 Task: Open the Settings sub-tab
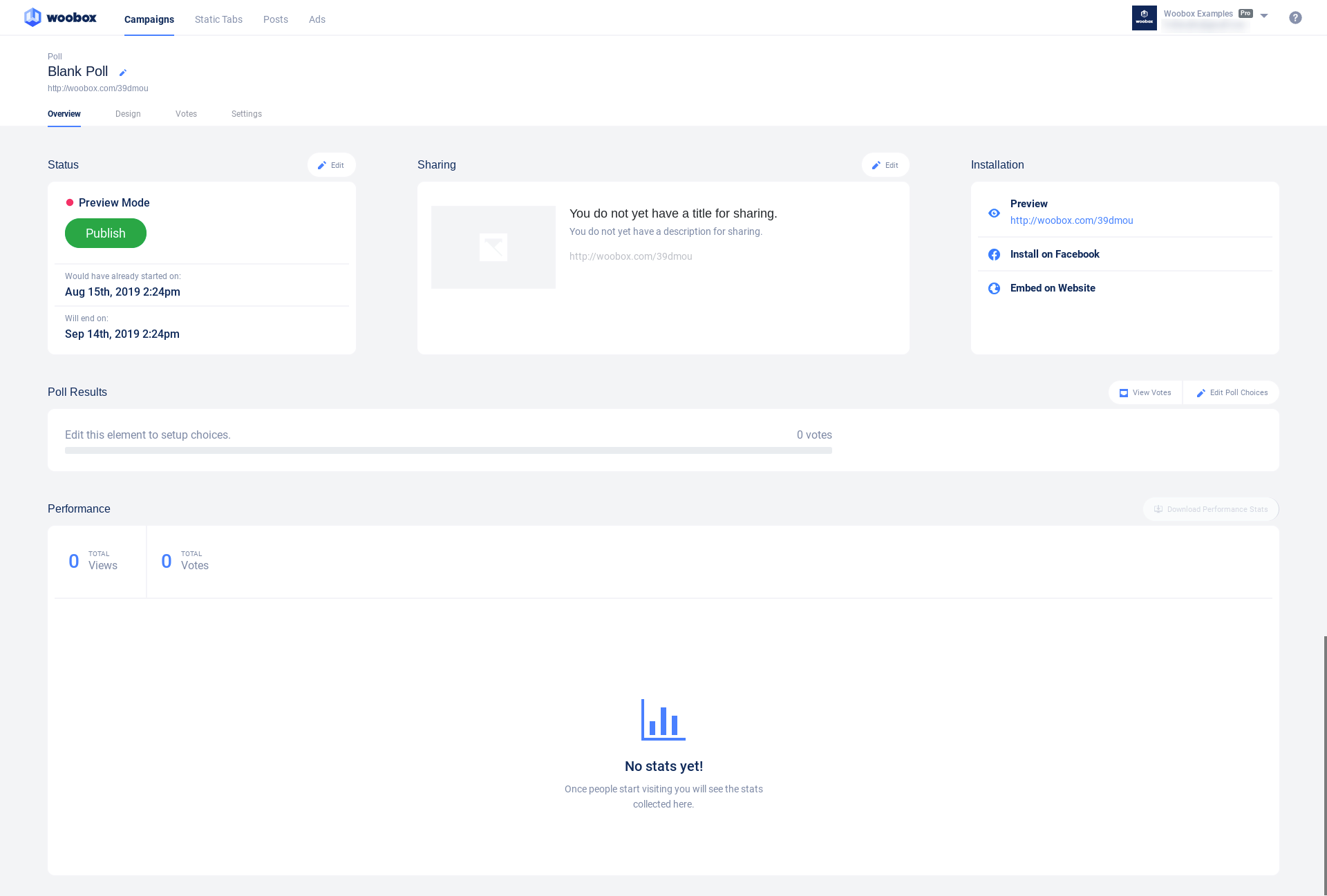[x=247, y=114]
